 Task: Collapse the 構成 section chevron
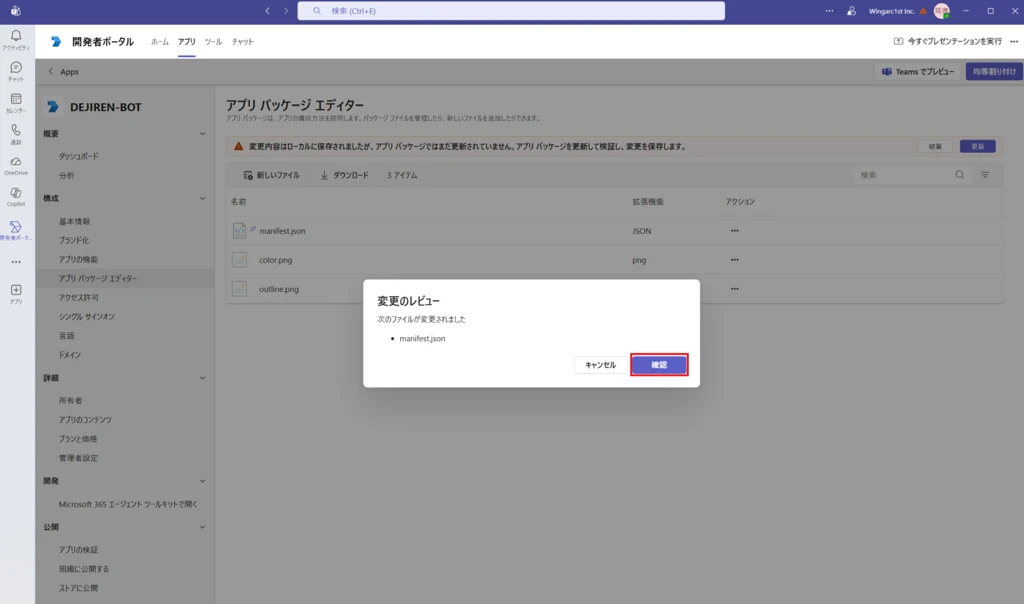pos(202,199)
